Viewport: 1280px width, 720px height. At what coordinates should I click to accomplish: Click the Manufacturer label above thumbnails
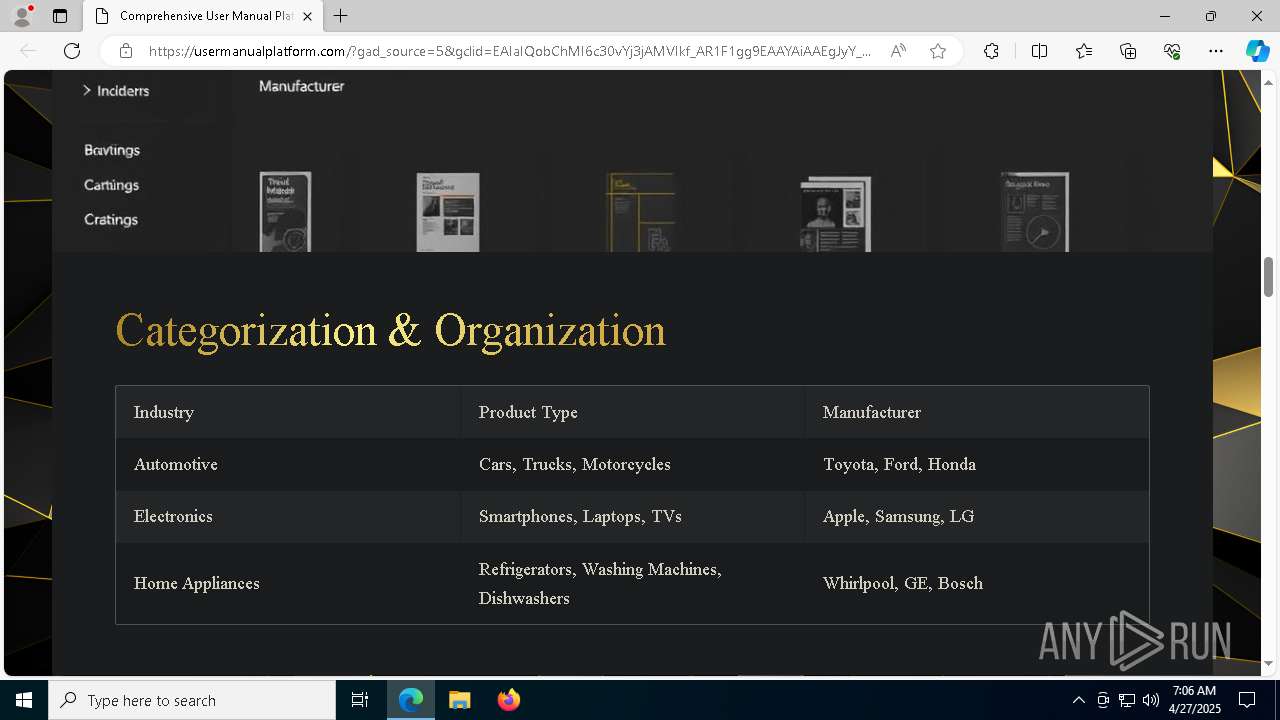click(301, 86)
